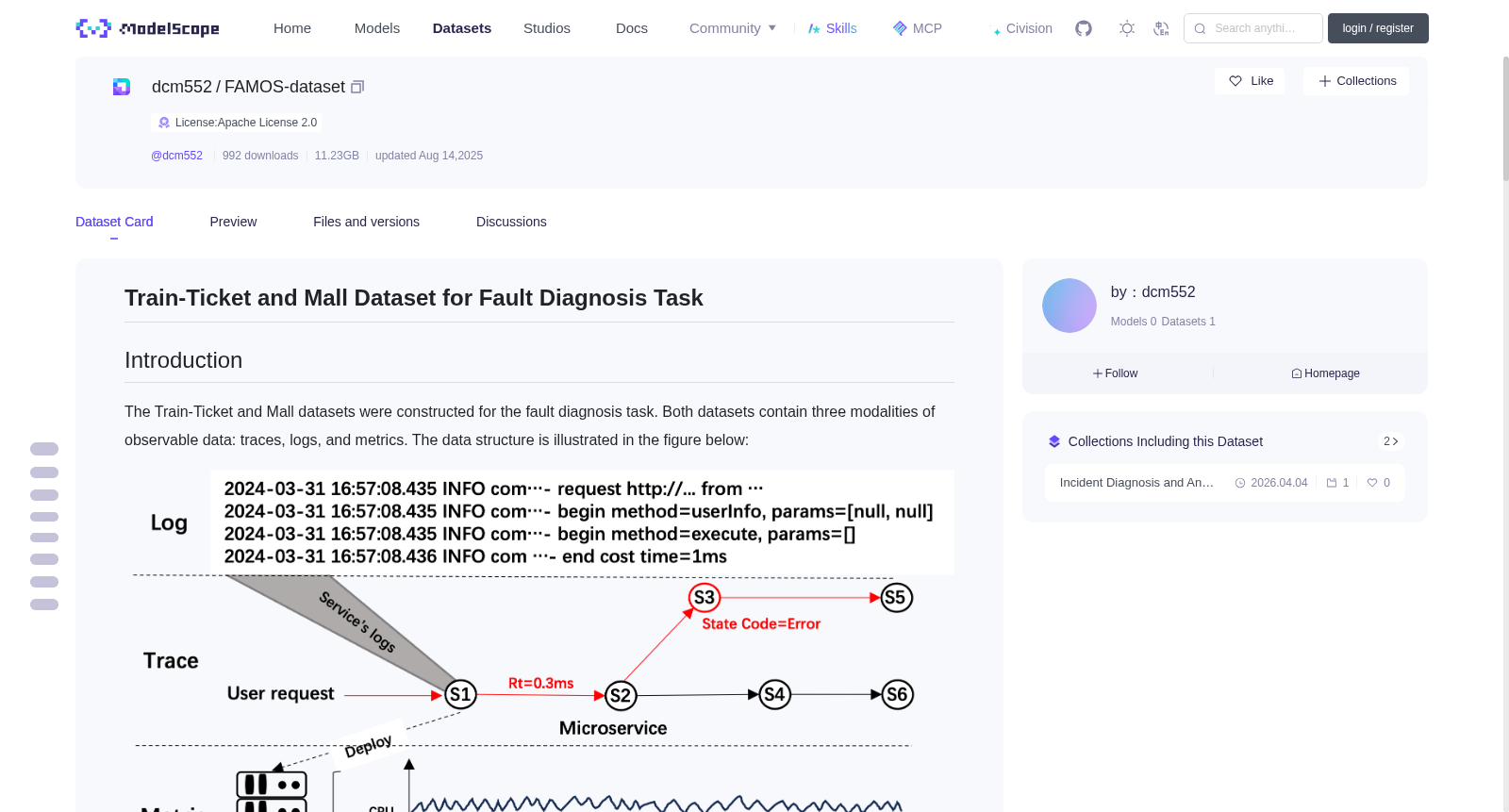
Task: Click the '2026.04.04' date text
Action: tap(1279, 483)
